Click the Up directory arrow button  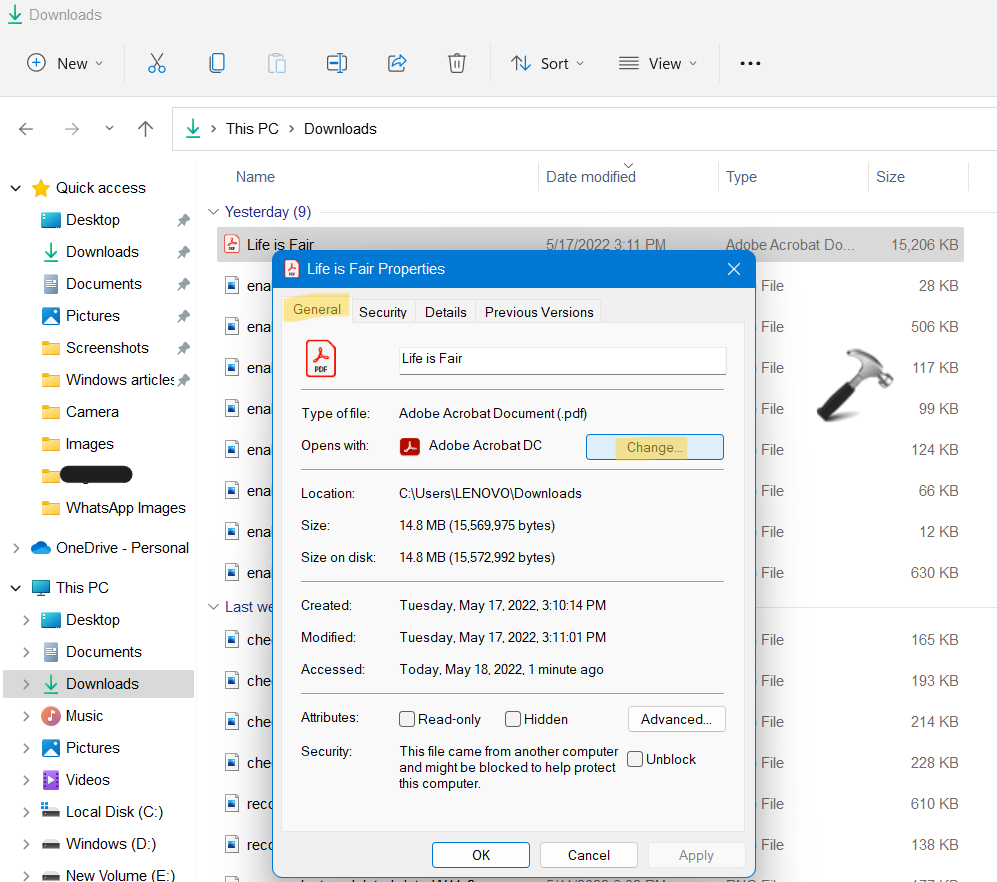point(145,129)
